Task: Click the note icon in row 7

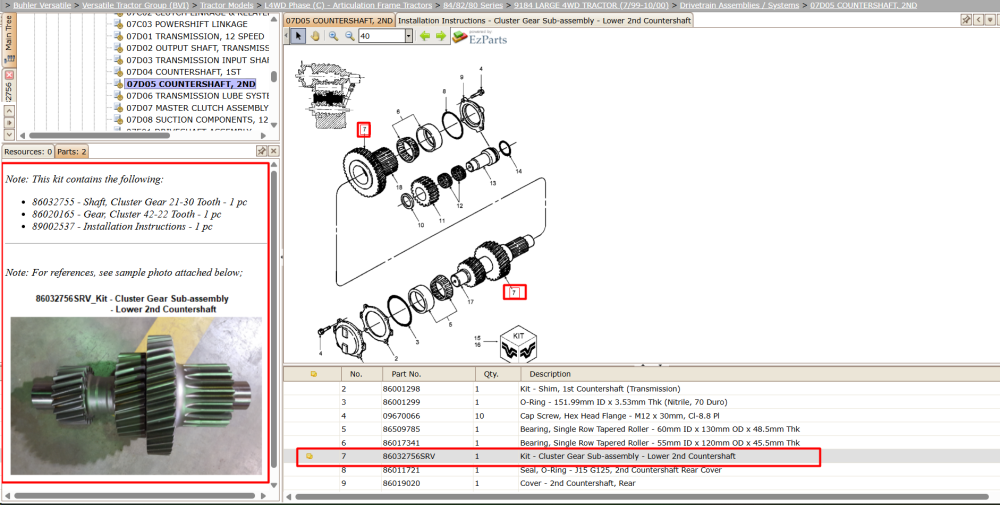Action: (x=309, y=457)
